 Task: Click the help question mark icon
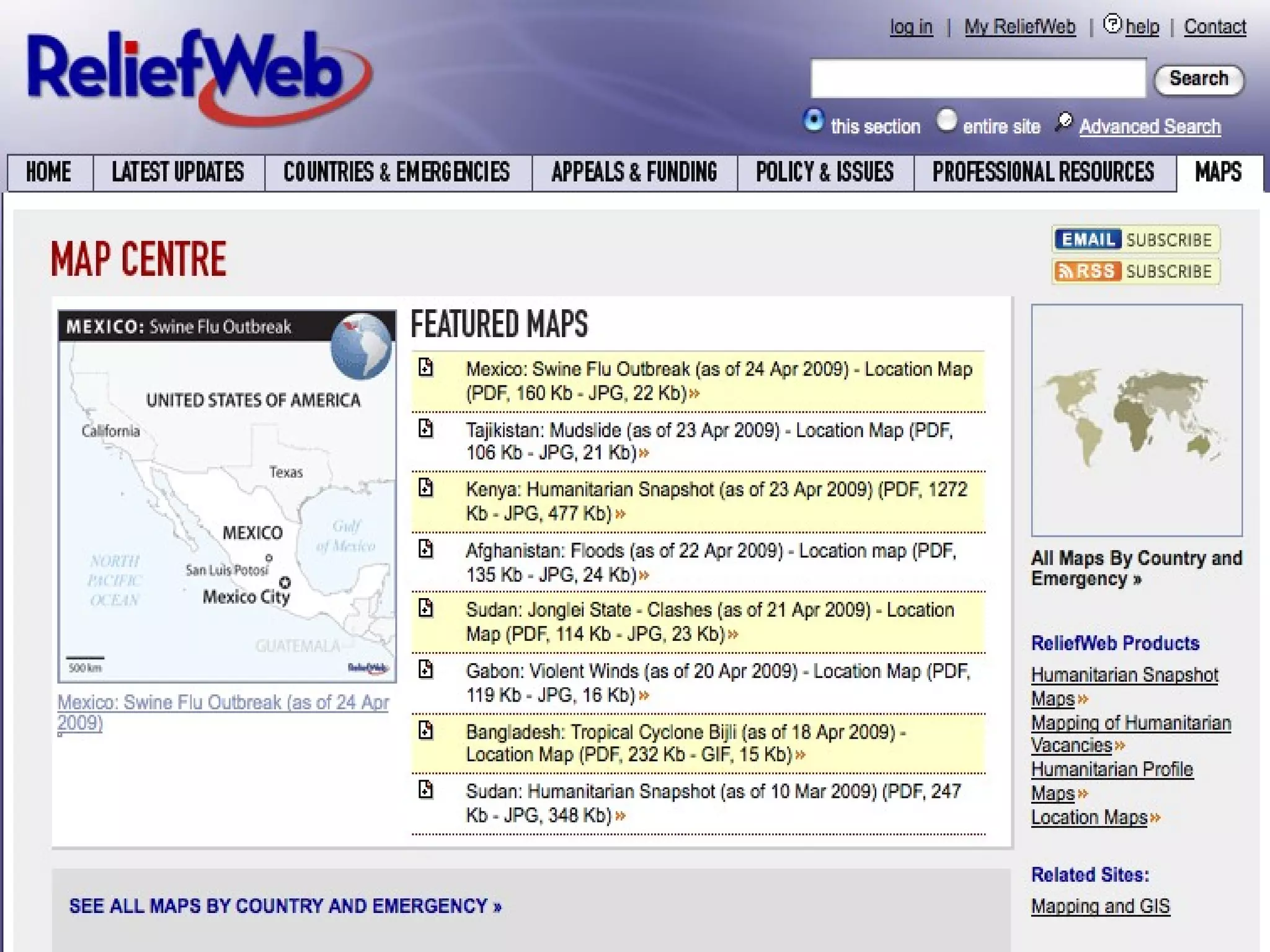click(x=1112, y=24)
